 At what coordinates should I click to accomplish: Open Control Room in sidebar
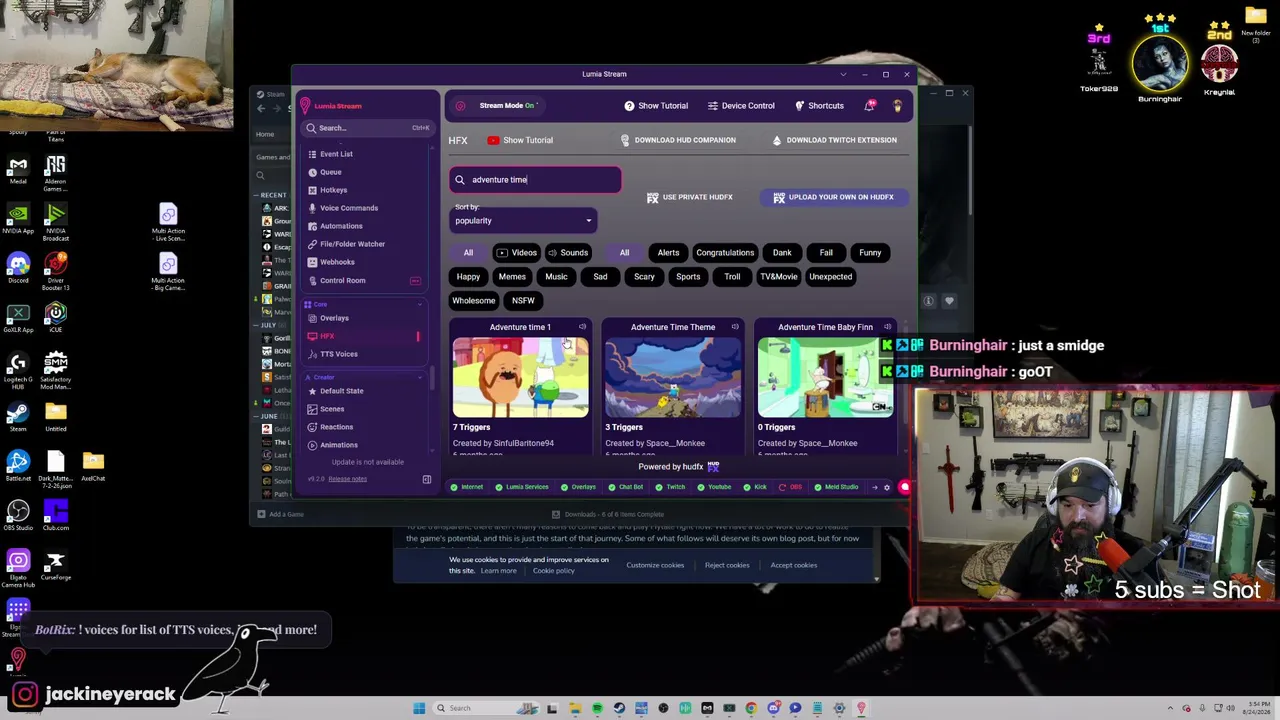click(342, 280)
